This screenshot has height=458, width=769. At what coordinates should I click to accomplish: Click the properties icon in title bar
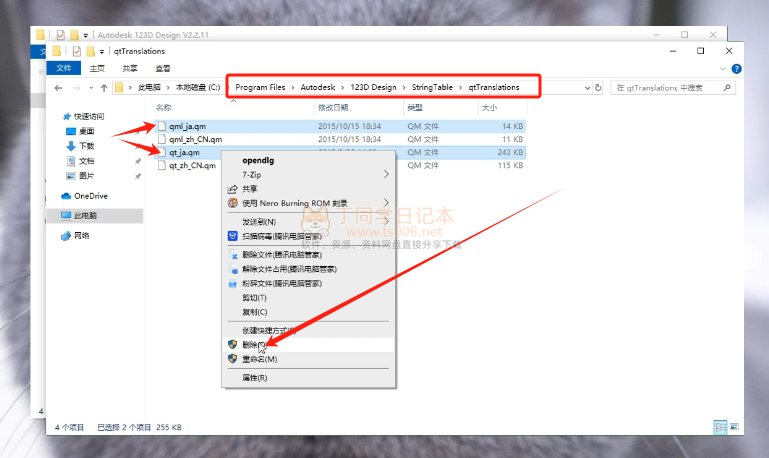coord(77,51)
